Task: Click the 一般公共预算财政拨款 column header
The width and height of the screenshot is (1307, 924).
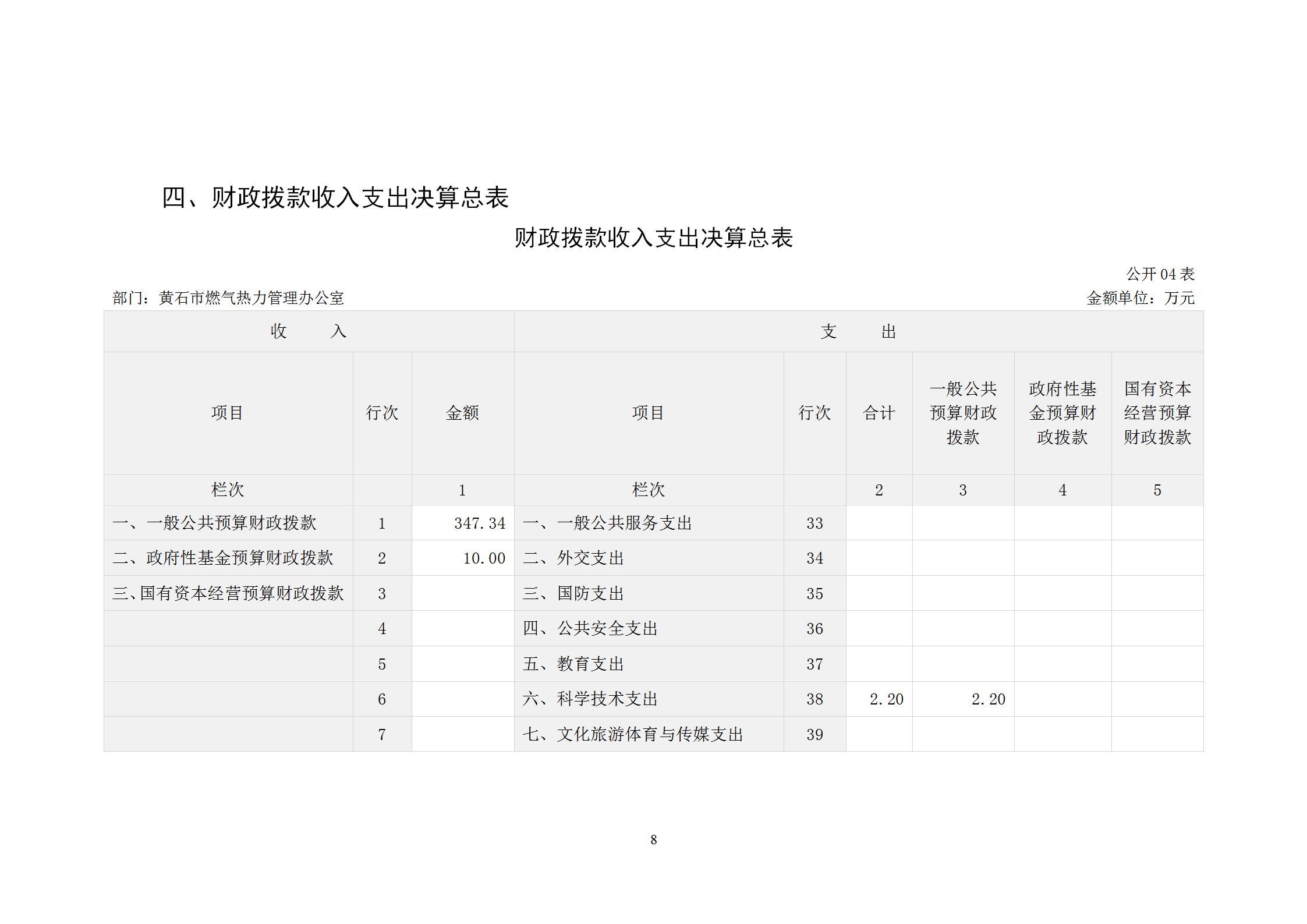Action: pyautogui.click(x=963, y=413)
